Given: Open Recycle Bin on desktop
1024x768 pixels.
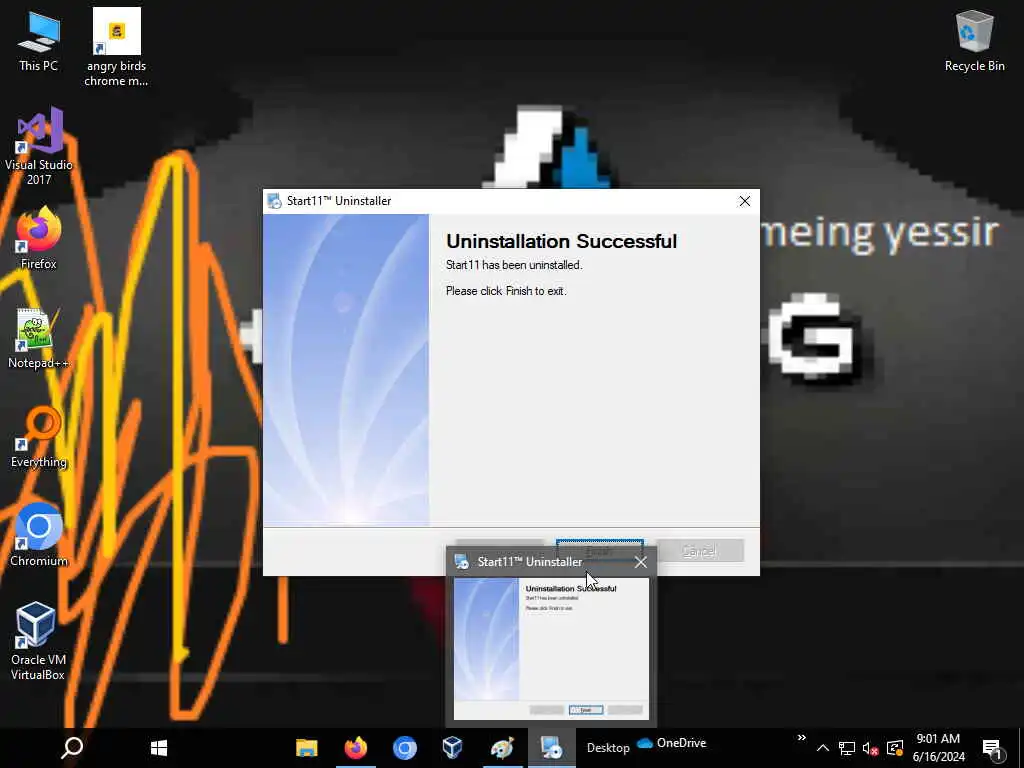Looking at the screenshot, I should [x=974, y=40].
